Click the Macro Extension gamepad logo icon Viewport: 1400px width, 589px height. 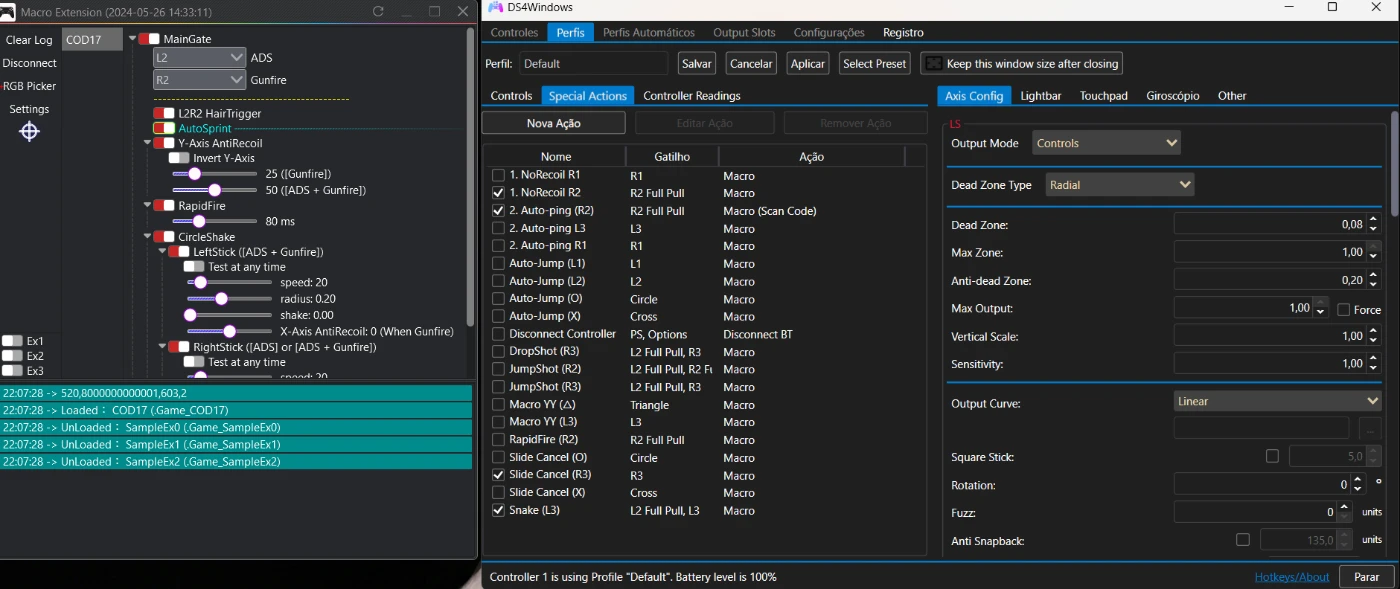tap(9, 11)
